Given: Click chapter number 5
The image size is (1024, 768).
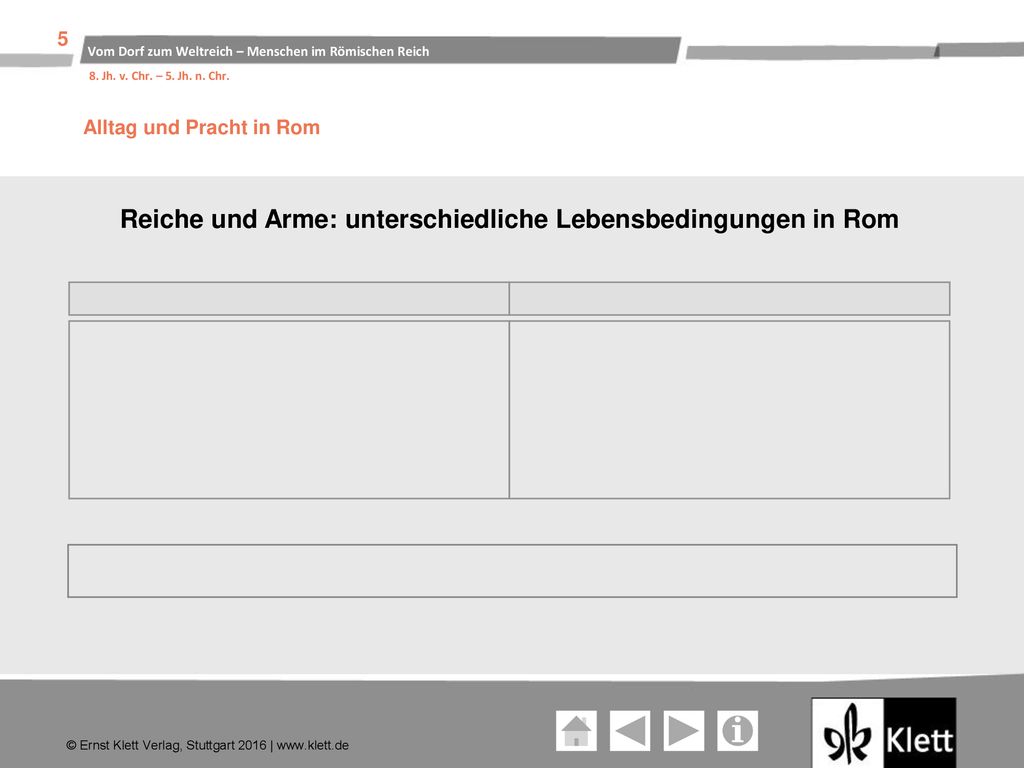Looking at the screenshot, I should coord(63,39).
